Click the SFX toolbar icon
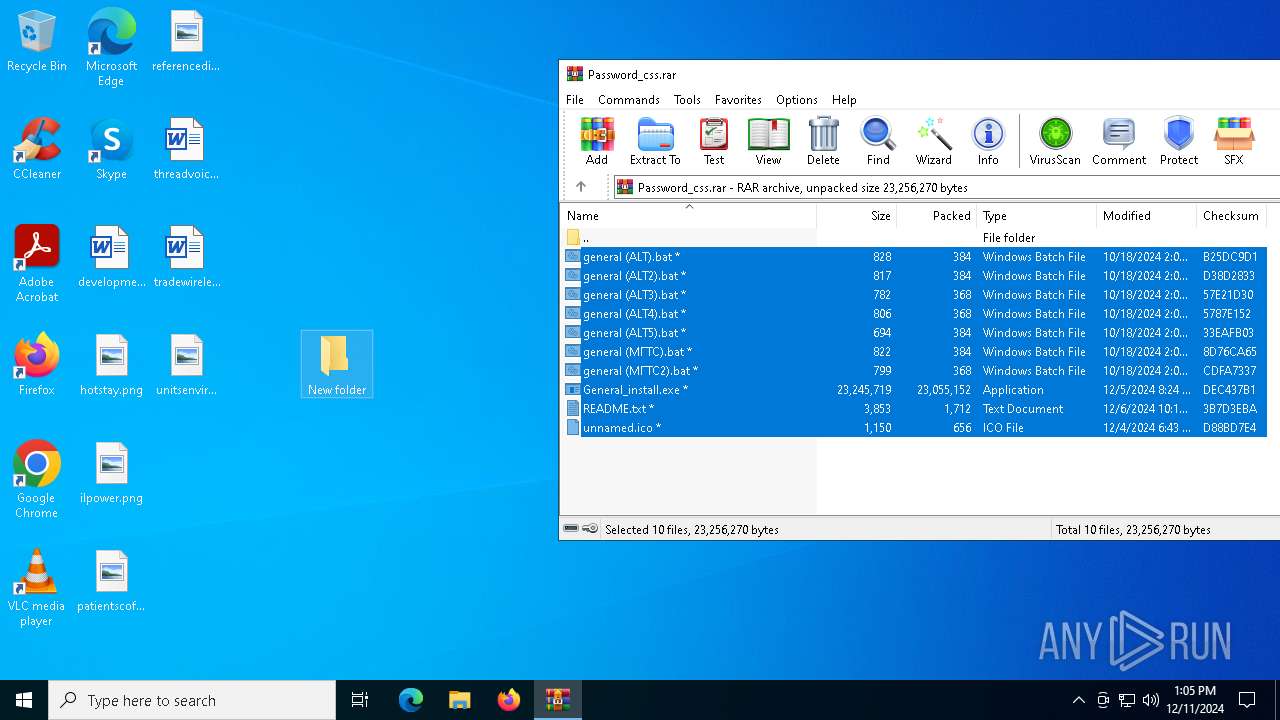The width and height of the screenshot is (1280, 720). coord(1234,141)
